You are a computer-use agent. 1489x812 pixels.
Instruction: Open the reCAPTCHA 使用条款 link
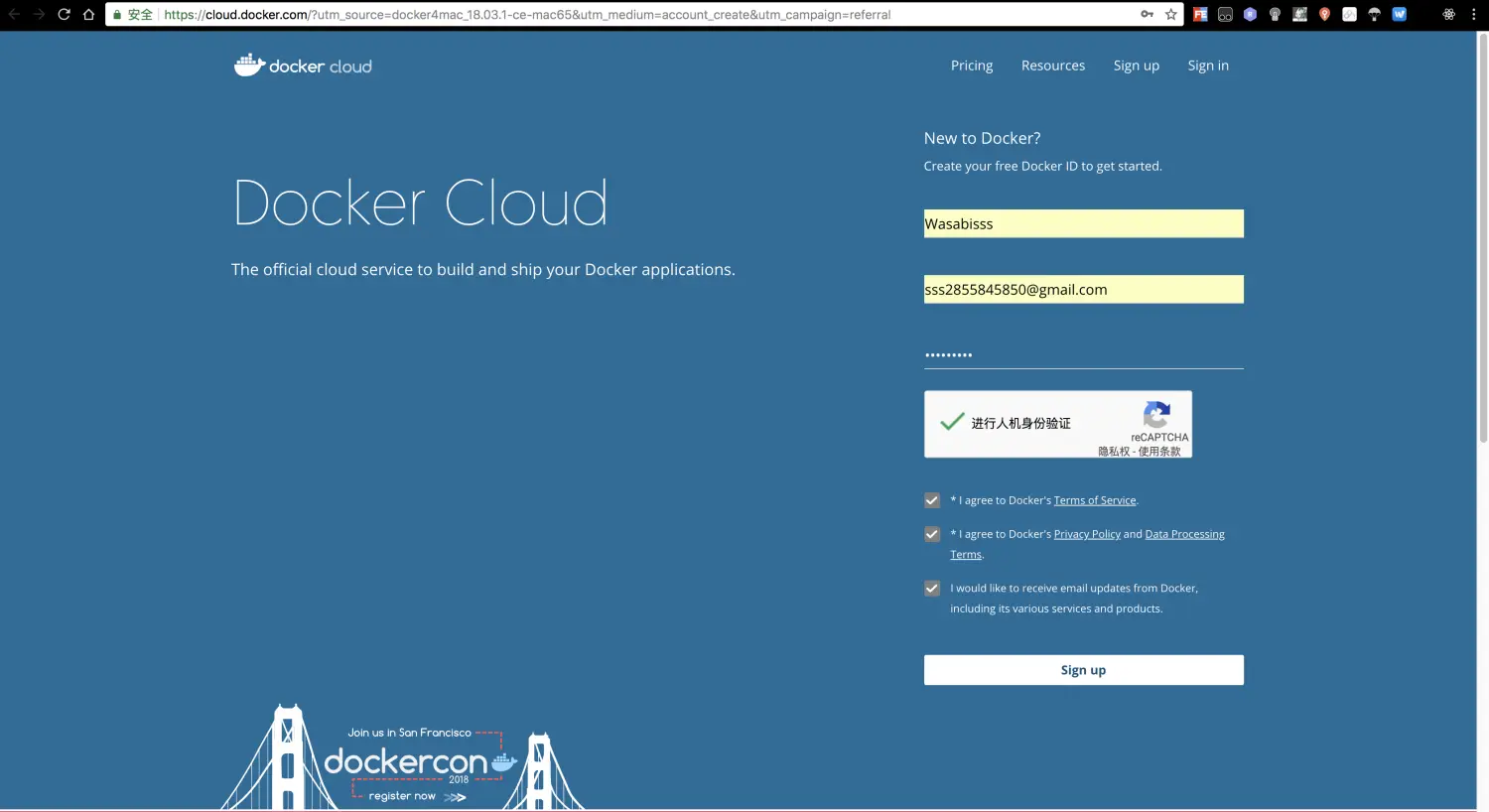coord(1159,452)
